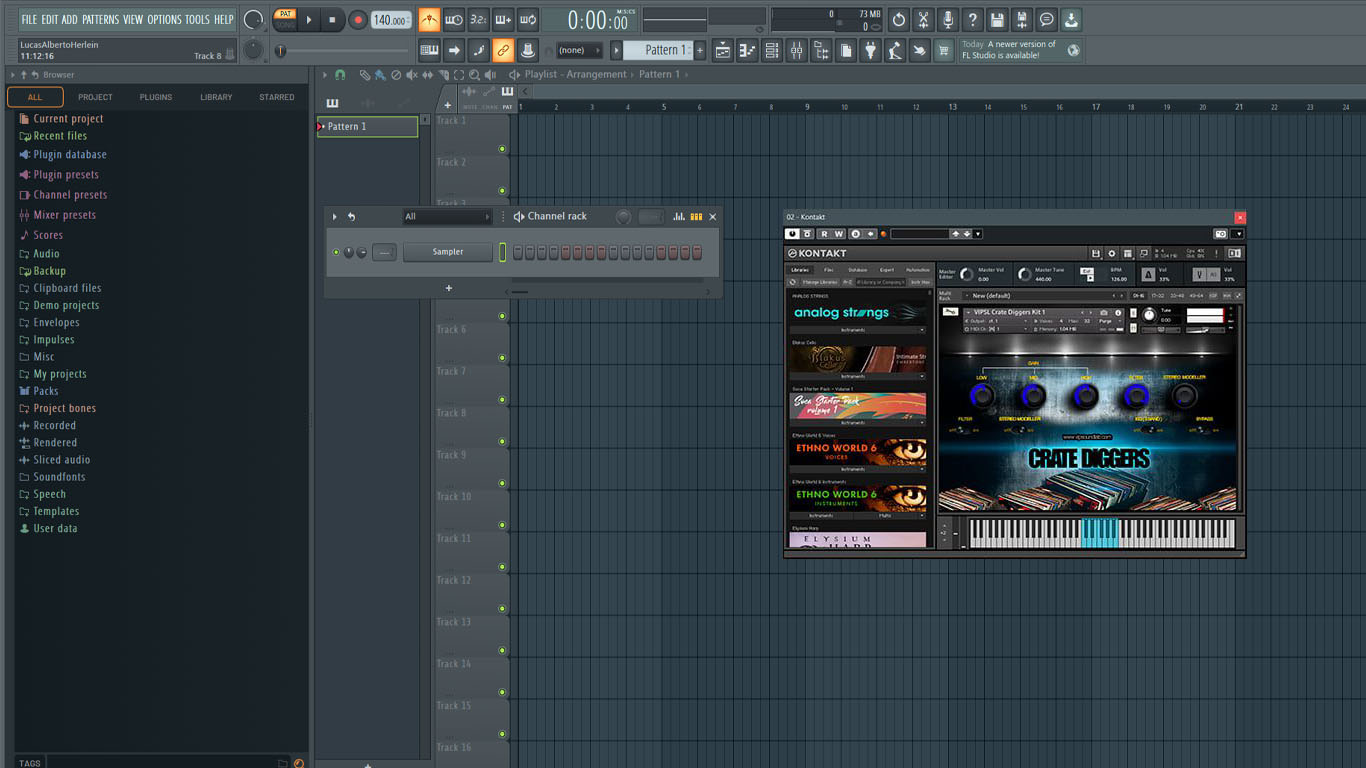The image size is (1366, 768).
Task: Select the PLUGINS browser tab
Action: 156,97
